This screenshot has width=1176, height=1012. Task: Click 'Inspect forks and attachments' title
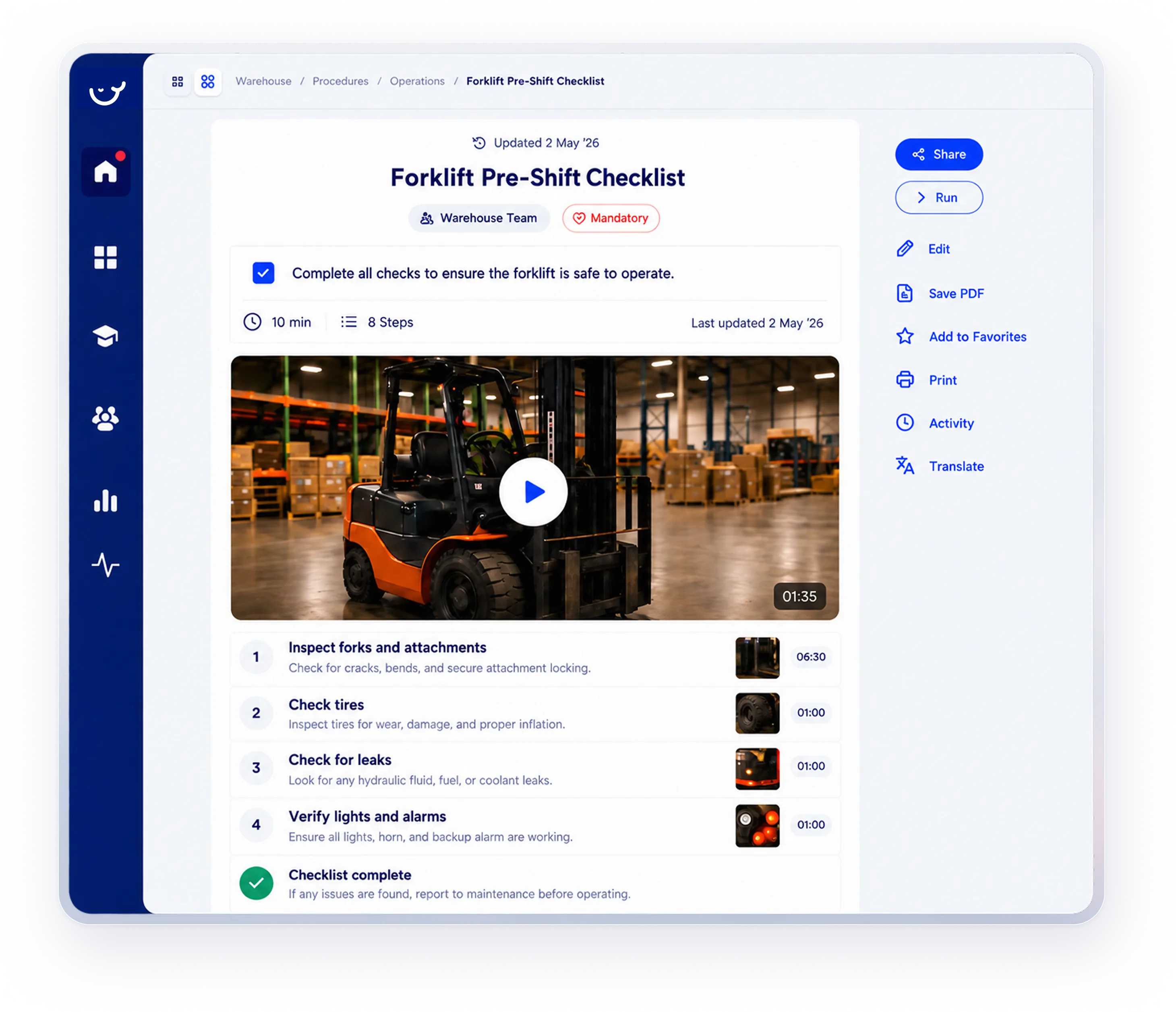[387, 648]
